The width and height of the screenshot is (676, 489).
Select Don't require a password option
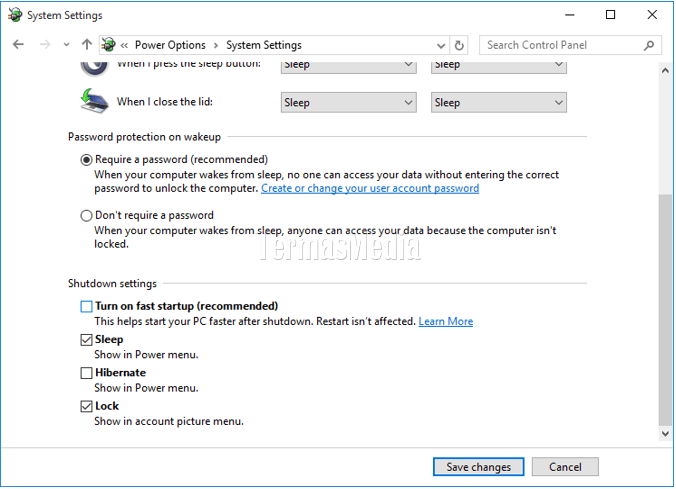(86, 216)
